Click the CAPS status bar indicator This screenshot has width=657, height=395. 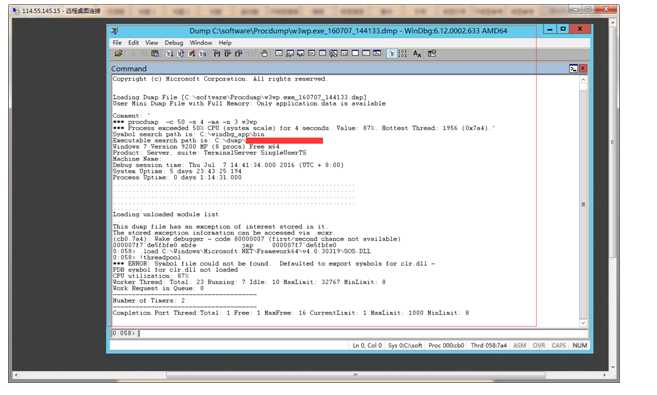559,346
